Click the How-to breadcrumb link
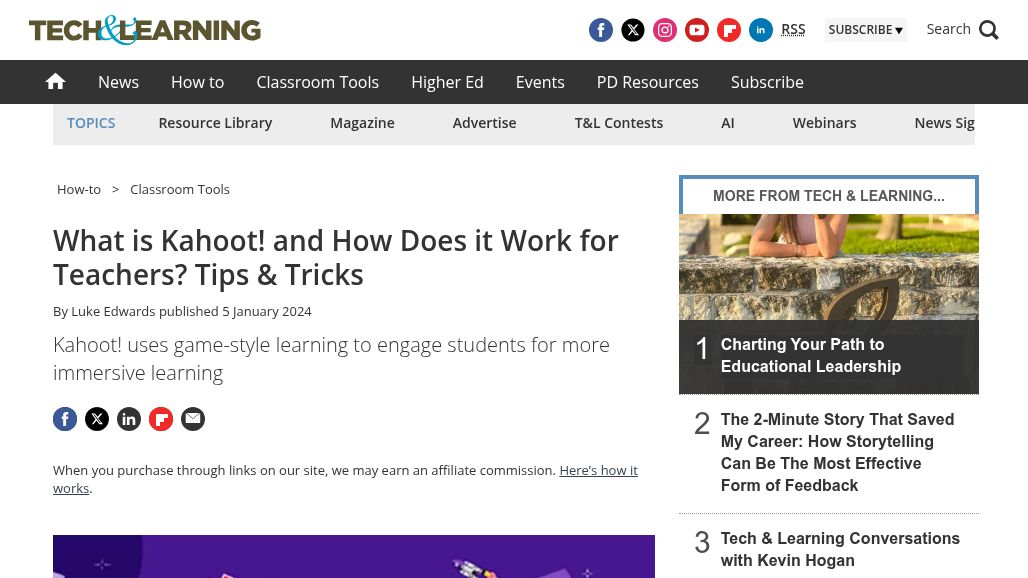The image size is (1028, 578). [79, 189]
